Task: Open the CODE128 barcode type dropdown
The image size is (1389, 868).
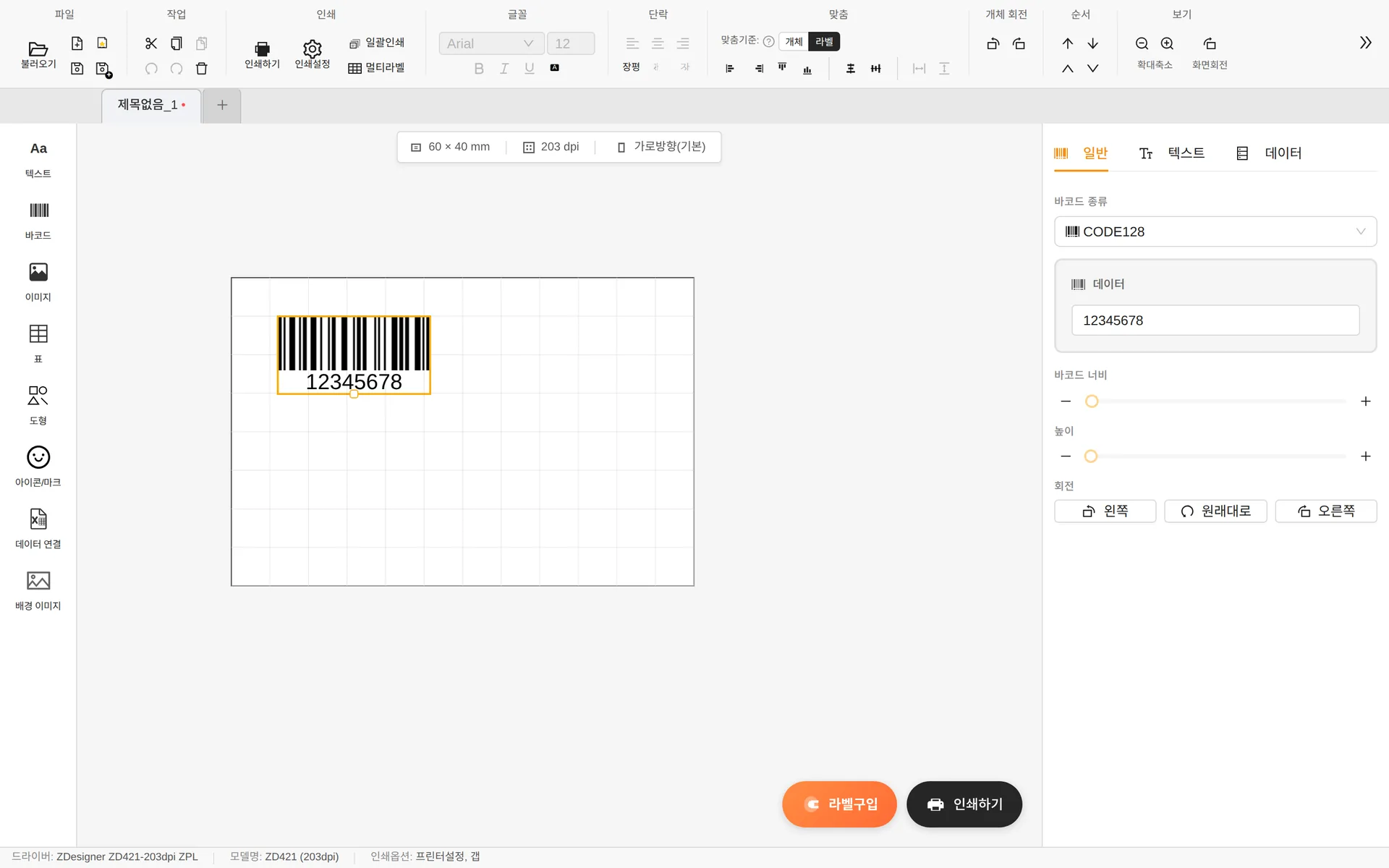Action: click(1215, 231)
